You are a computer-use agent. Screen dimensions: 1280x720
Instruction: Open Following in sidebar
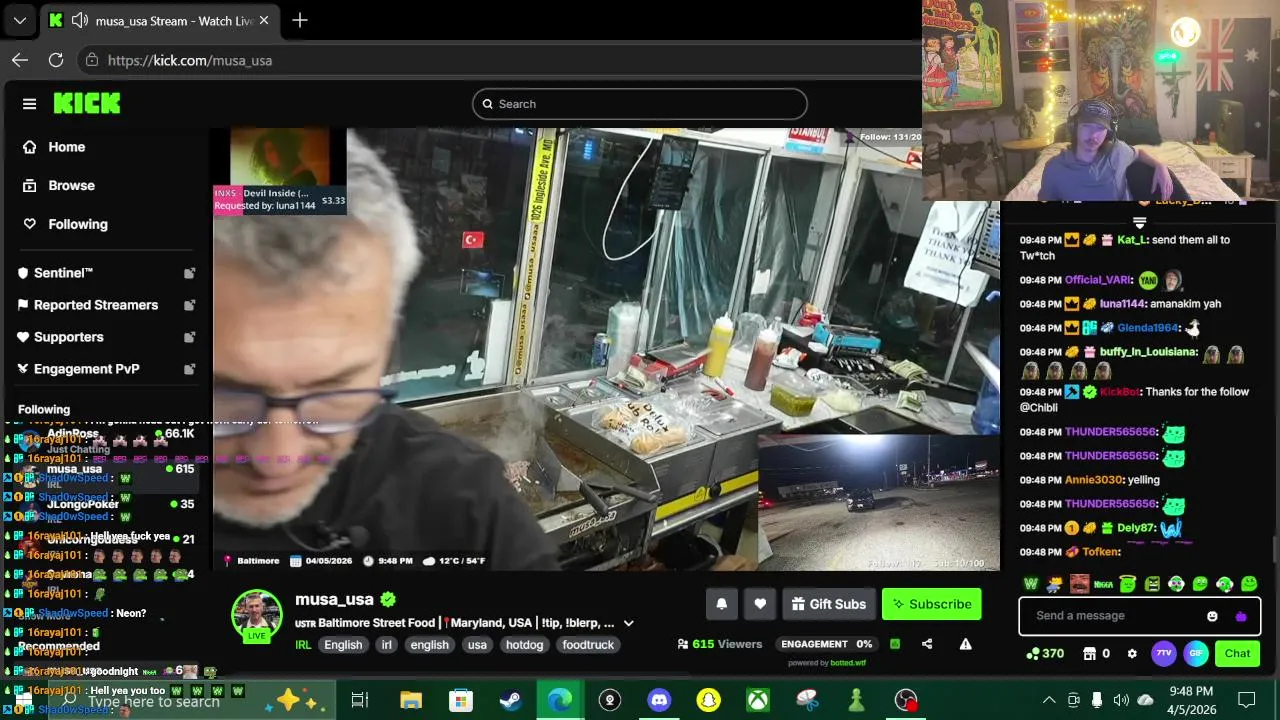point(66,225)
